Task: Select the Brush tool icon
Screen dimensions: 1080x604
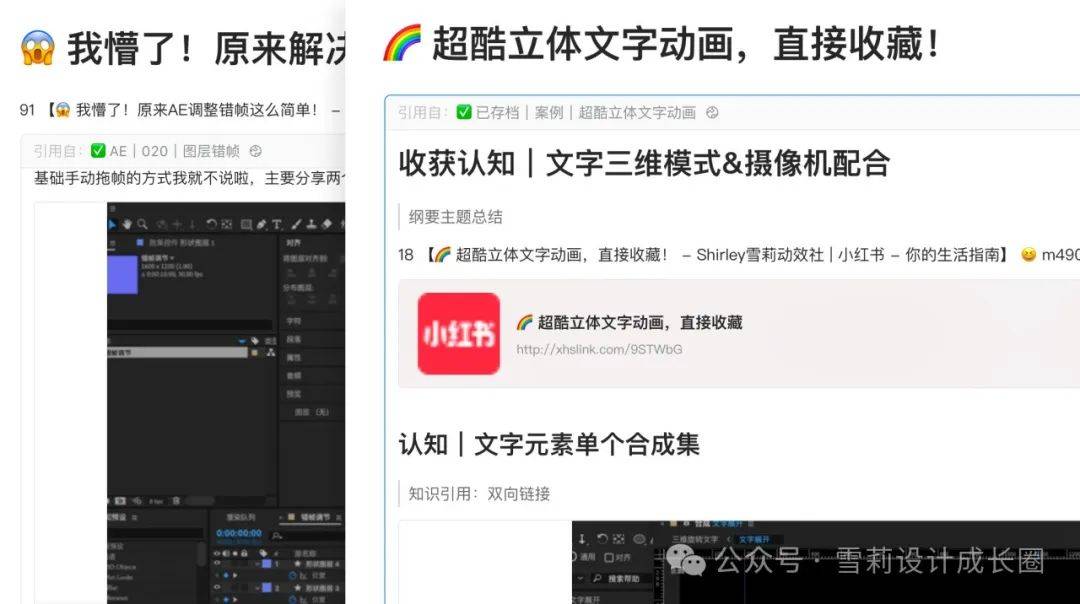Action: tap(296, 225)
